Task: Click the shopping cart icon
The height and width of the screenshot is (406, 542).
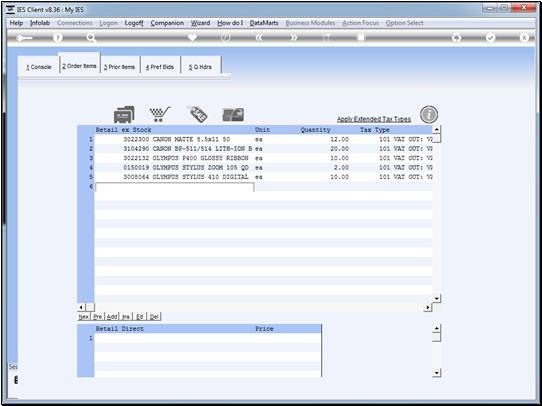Action: coord(160,114)
